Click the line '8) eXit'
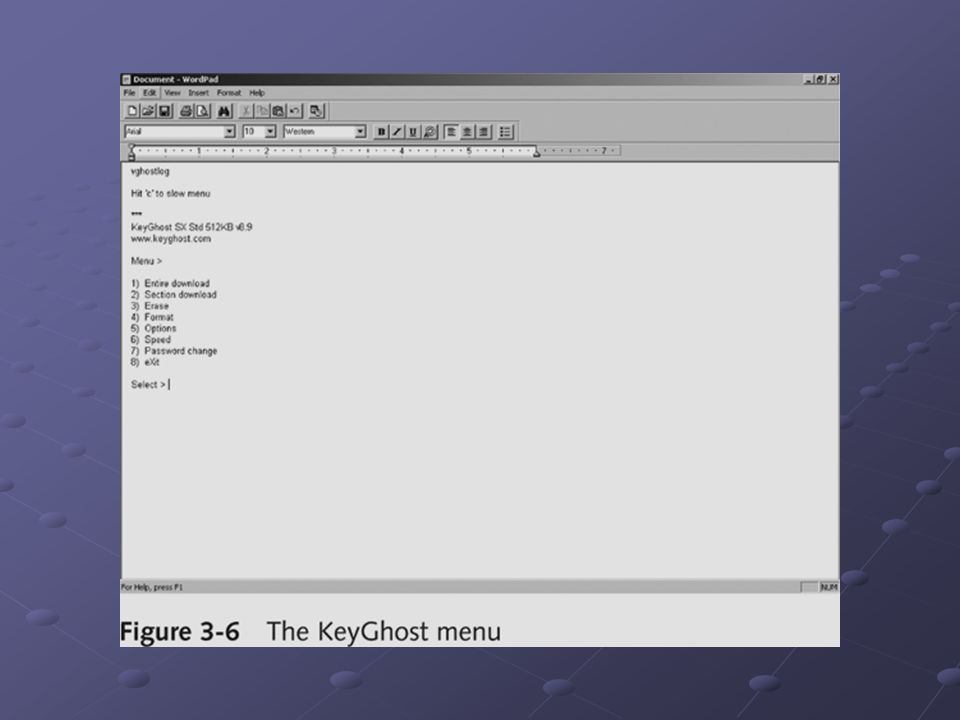The height and width of the screenshot is (720, 960). [x=145, y=362]
